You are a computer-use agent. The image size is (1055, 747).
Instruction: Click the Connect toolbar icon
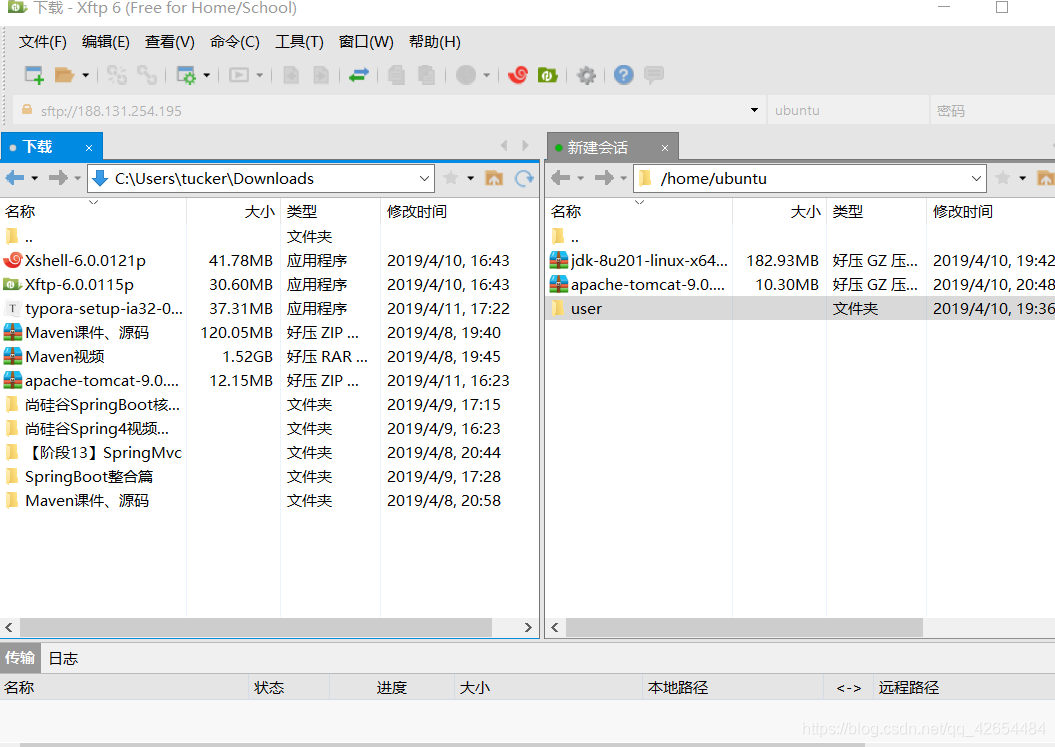point(116,75)
